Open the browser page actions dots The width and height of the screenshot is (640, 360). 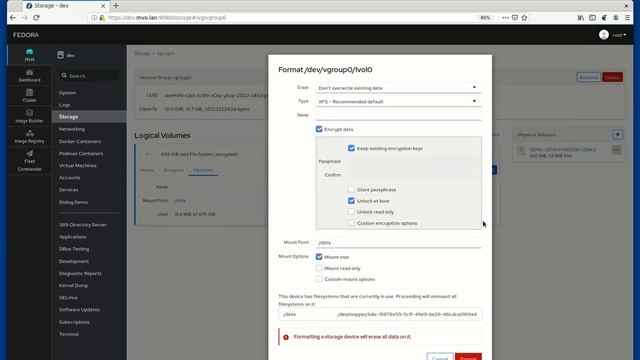click(x=505, y=18)
